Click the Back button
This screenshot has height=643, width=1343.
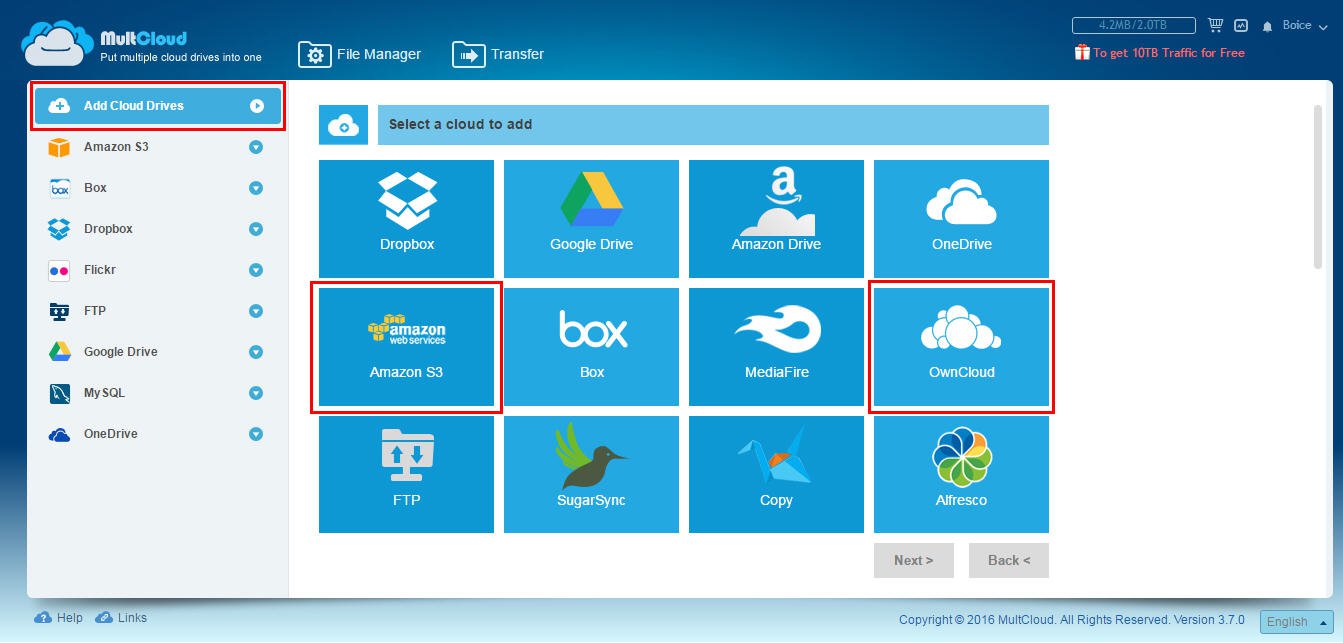tap(1008, 560)
